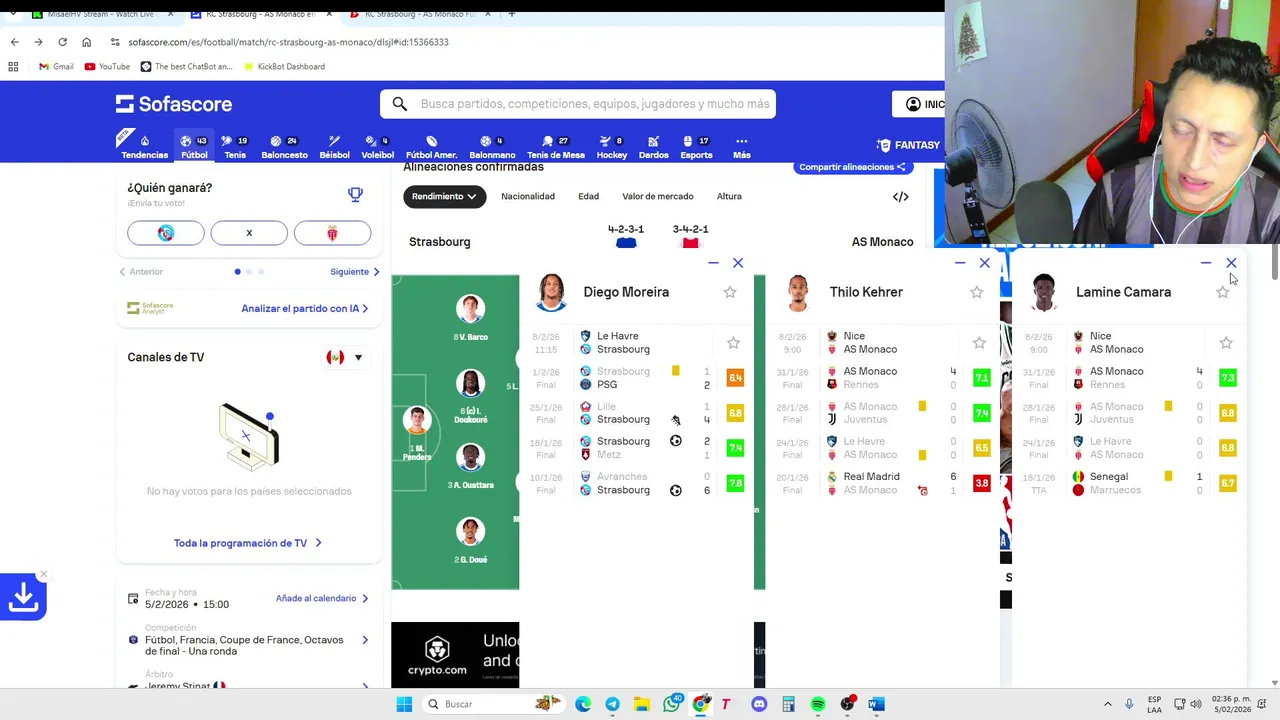
Task: Click the blue download icon
Action: pos(23,597)
